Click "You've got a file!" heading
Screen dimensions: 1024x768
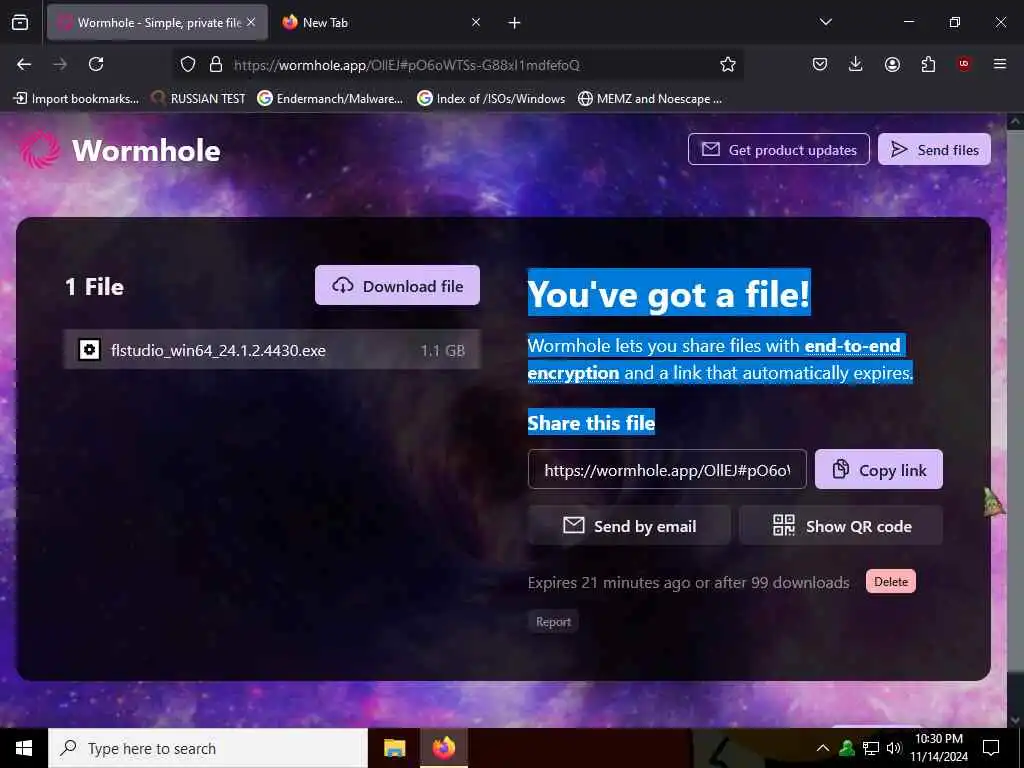[x=669, y=293]
